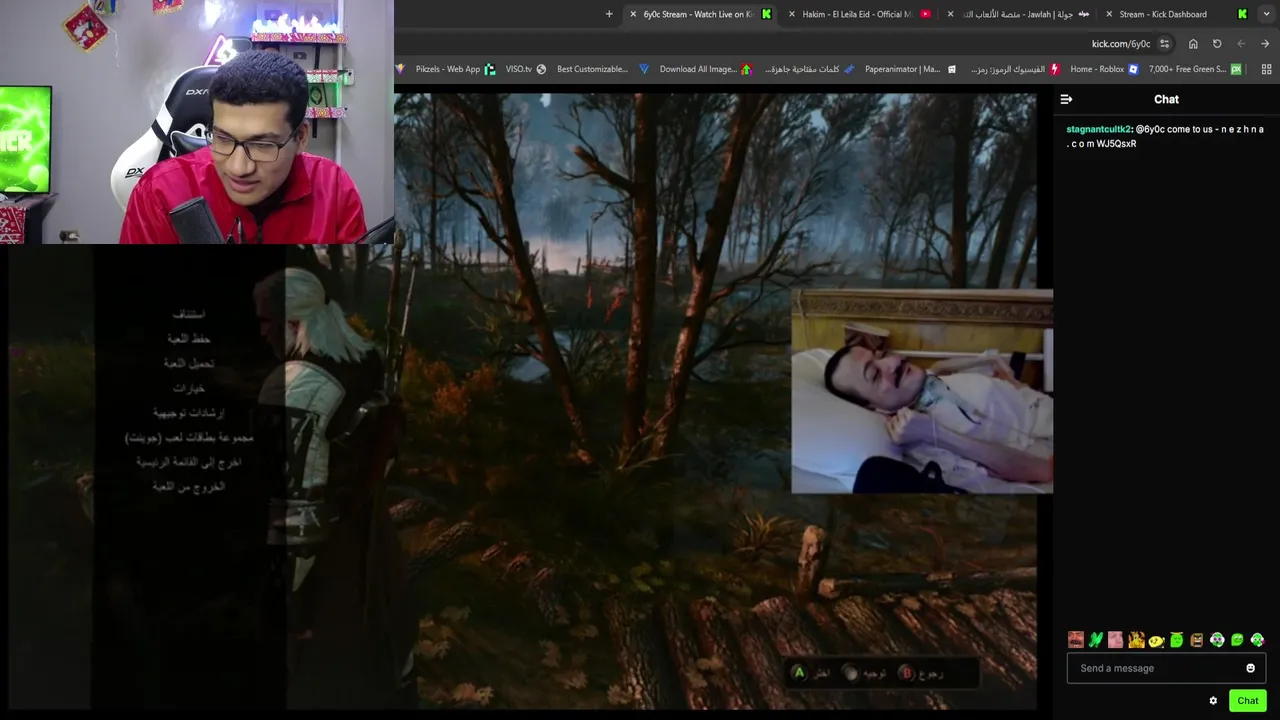
Task: Open the bookmarks apps grid icon
Action: pyautogui.click(x=1267, y=69)
